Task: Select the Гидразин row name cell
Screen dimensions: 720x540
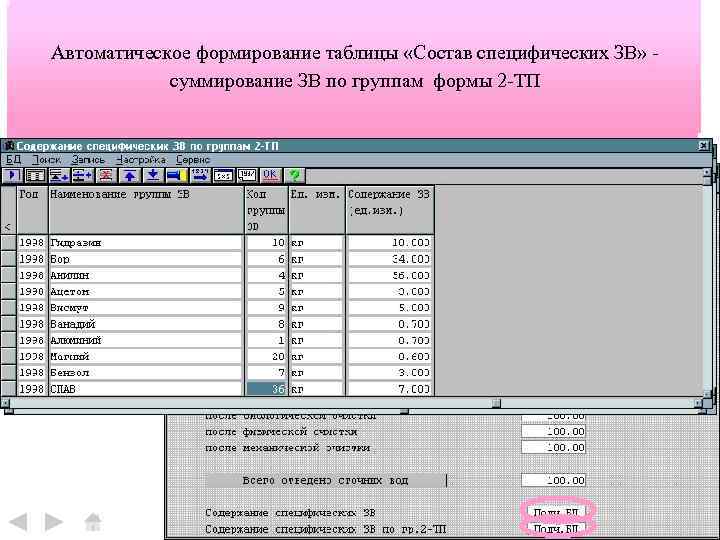Action: pos(145,242)
